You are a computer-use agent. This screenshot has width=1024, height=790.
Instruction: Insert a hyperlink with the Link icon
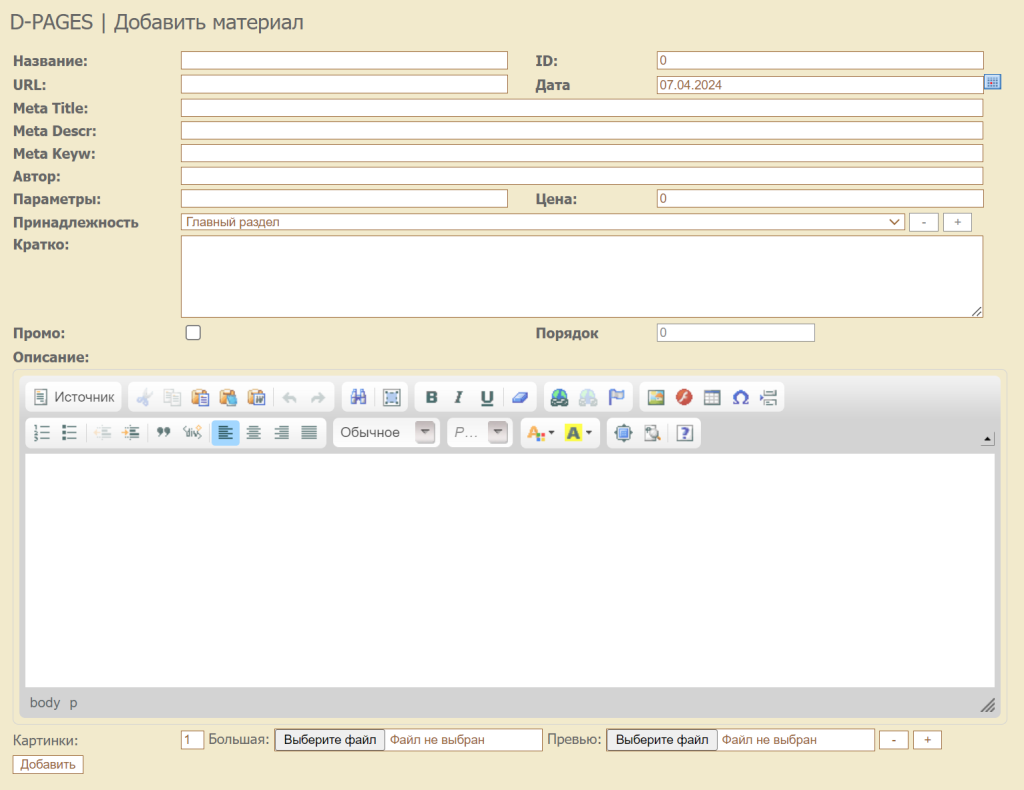tap(560, 397)
